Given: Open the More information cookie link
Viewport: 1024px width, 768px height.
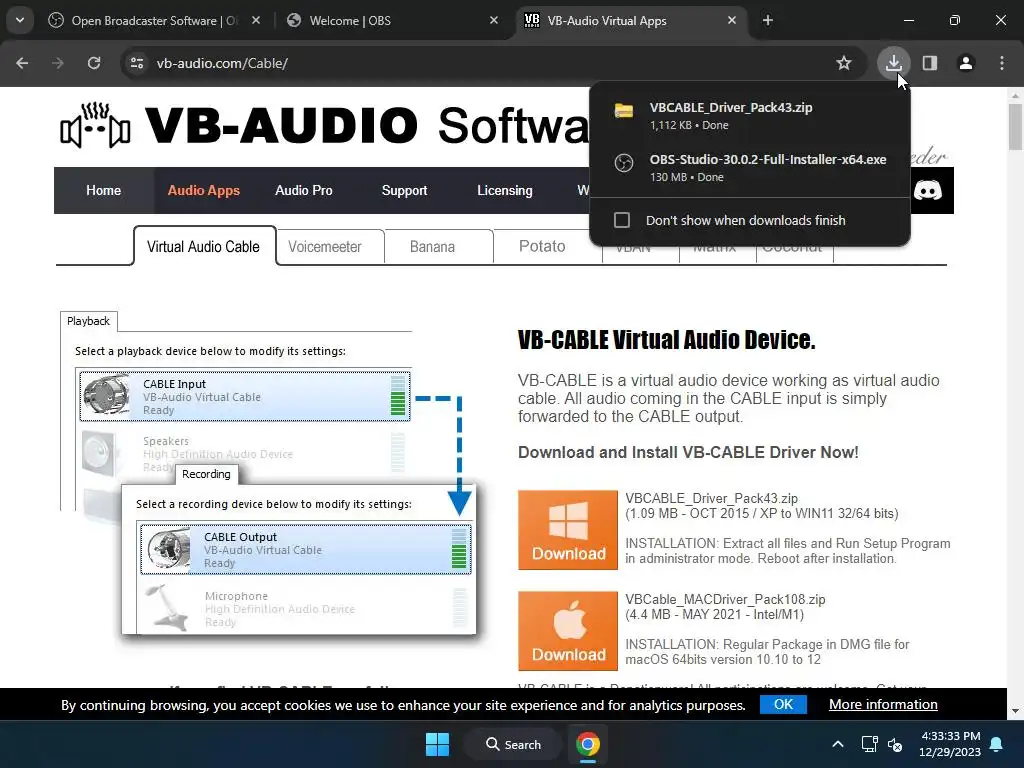Looking at the screenshot, I should [883, 705].
